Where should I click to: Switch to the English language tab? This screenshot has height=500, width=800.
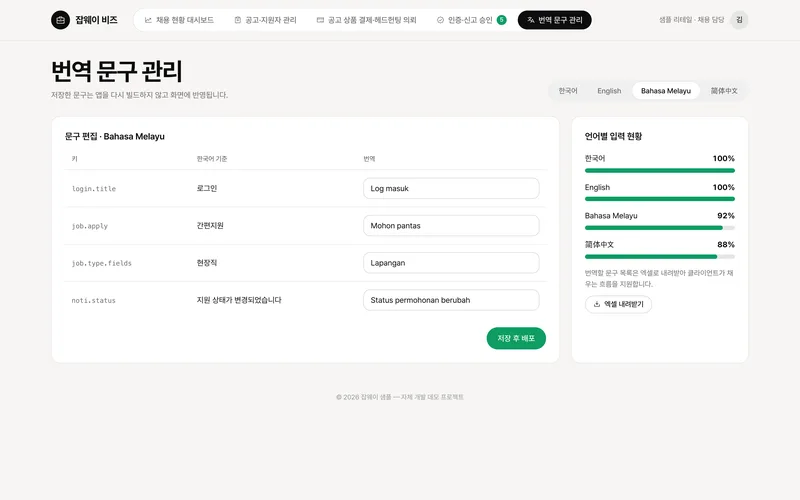point(609,91)
